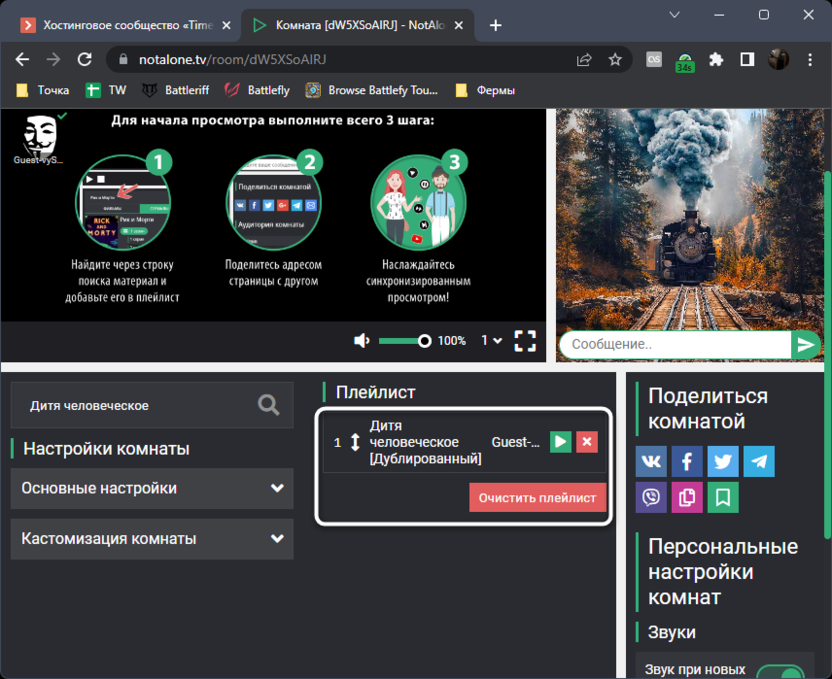Click the search magnifier icon
Screen dimensions: 832x679
point(268,404)
